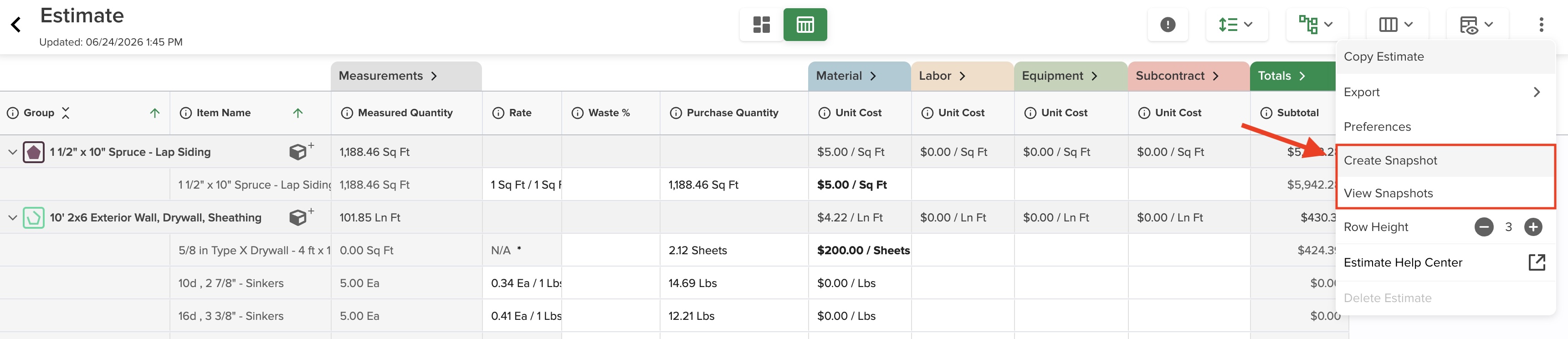Open the vertical three-dot more menu
Screen dimensions: 1568x339
tap(1541, 25)
